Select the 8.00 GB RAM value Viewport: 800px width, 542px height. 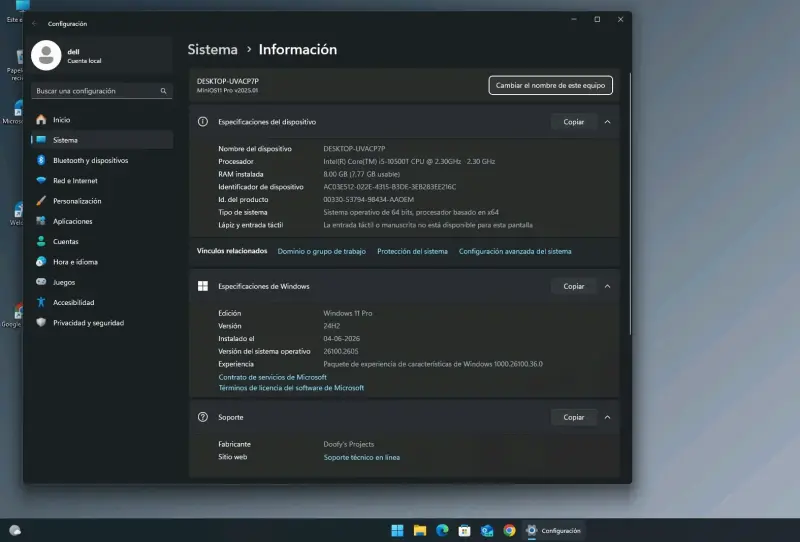(x=362, y=174)
